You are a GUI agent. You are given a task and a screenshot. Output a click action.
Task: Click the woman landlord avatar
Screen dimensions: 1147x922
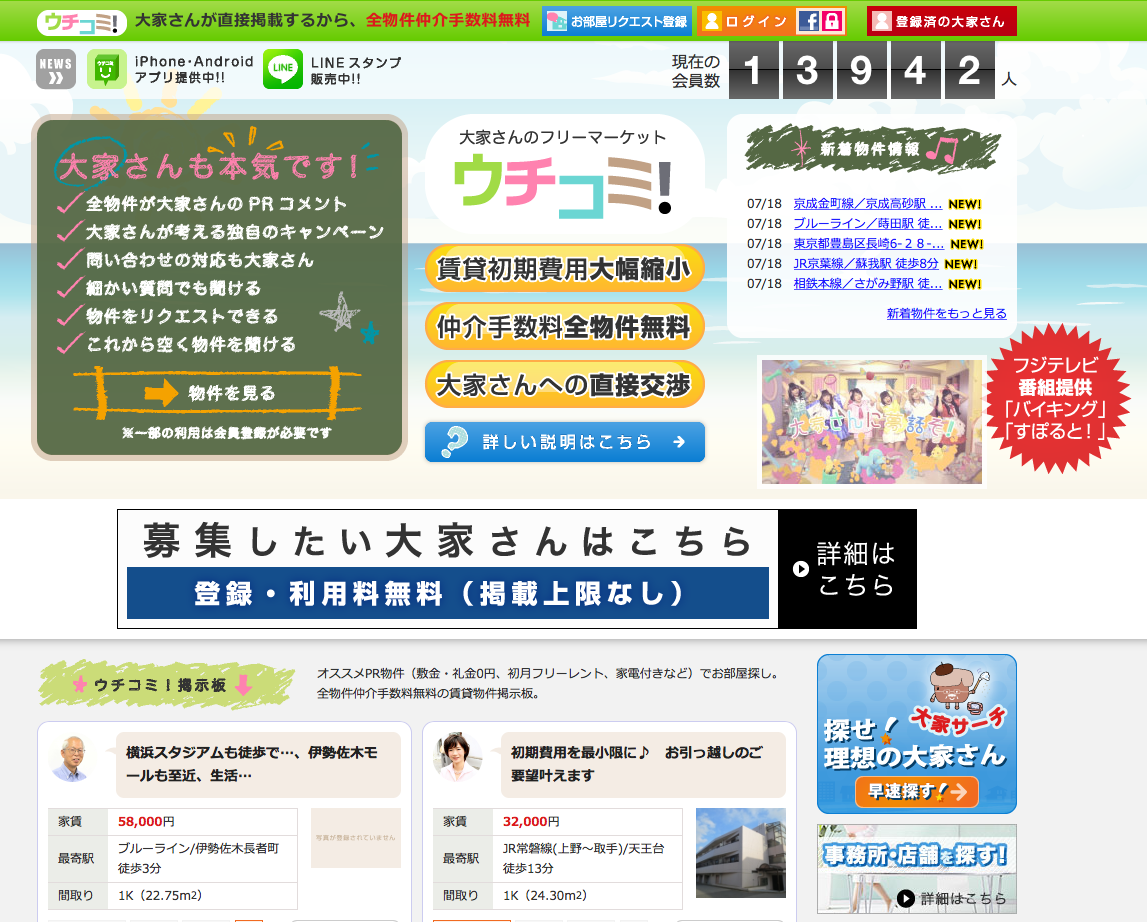(x=457, y=757)
